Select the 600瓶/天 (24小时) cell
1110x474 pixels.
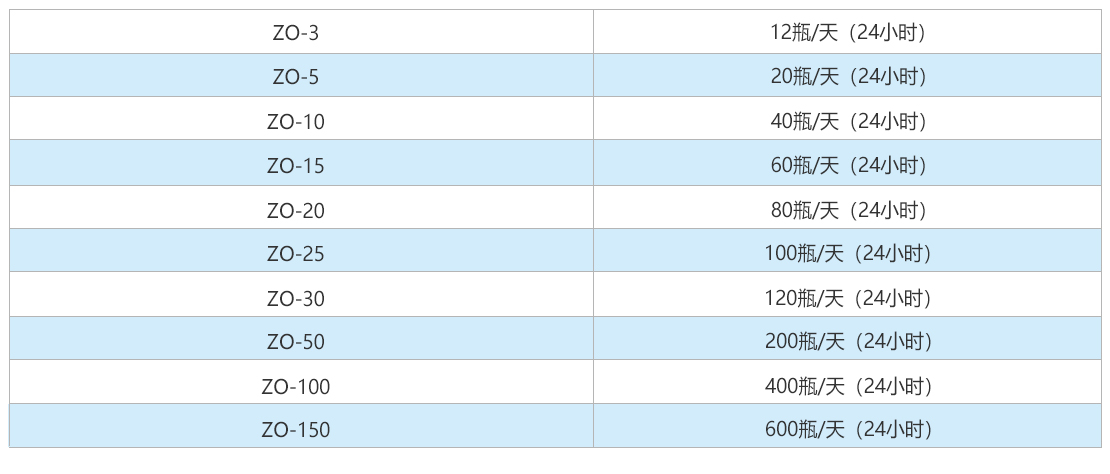[847, 430]
